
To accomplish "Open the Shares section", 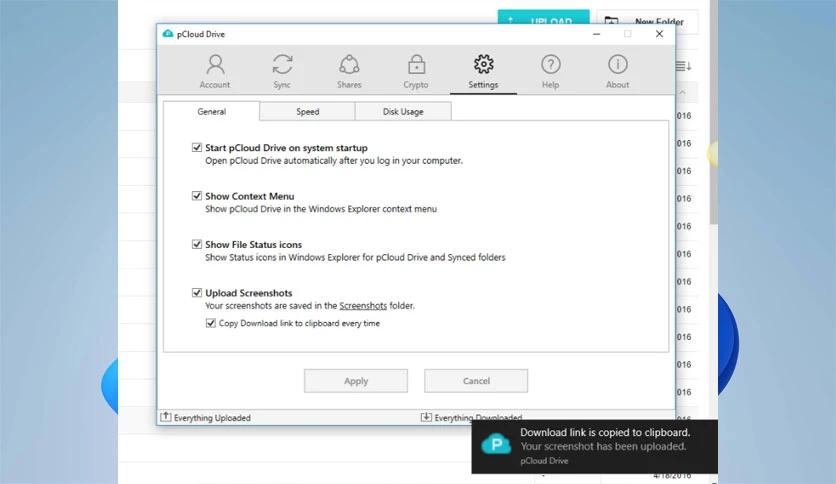I will (x=349, y=71).
